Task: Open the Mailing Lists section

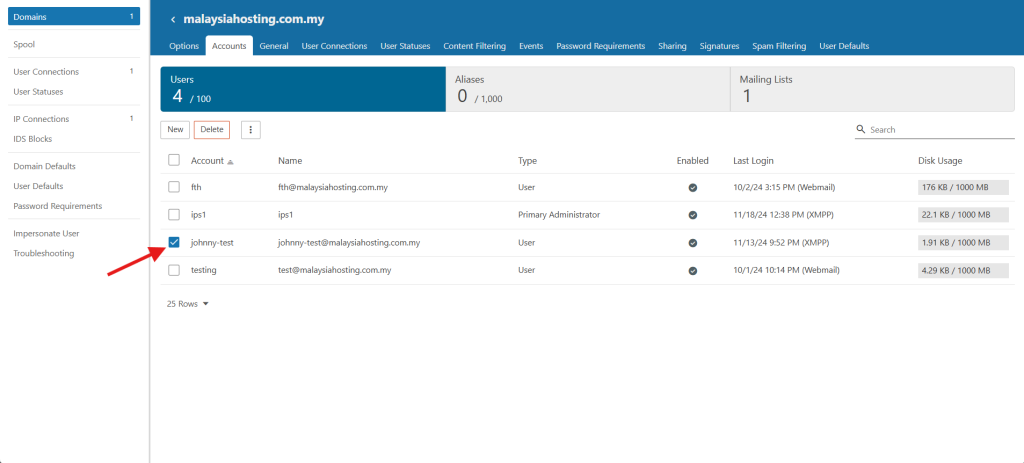Action: click(872, 89)
